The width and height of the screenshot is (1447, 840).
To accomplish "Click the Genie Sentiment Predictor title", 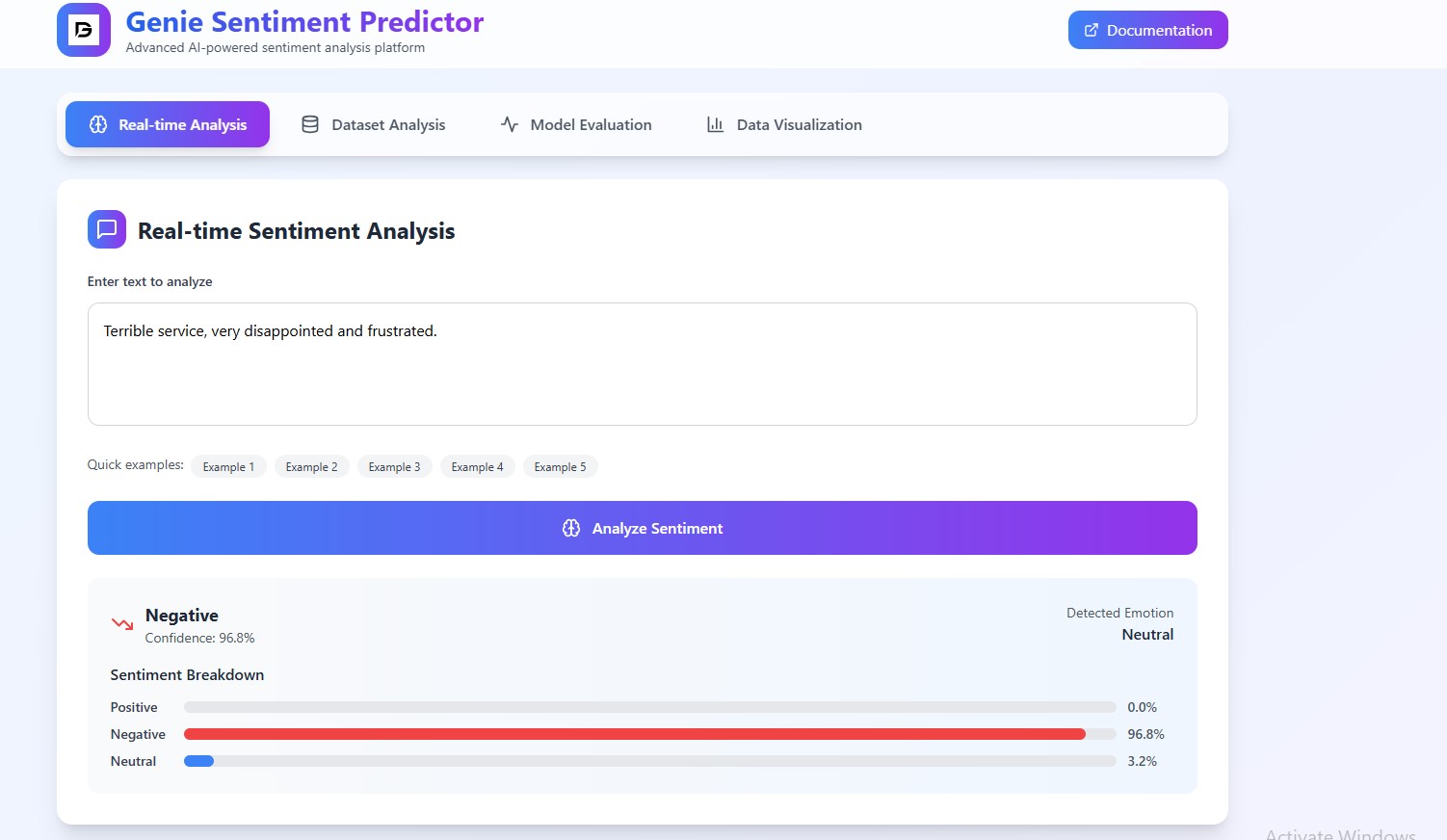I will [x=304, y=21].
